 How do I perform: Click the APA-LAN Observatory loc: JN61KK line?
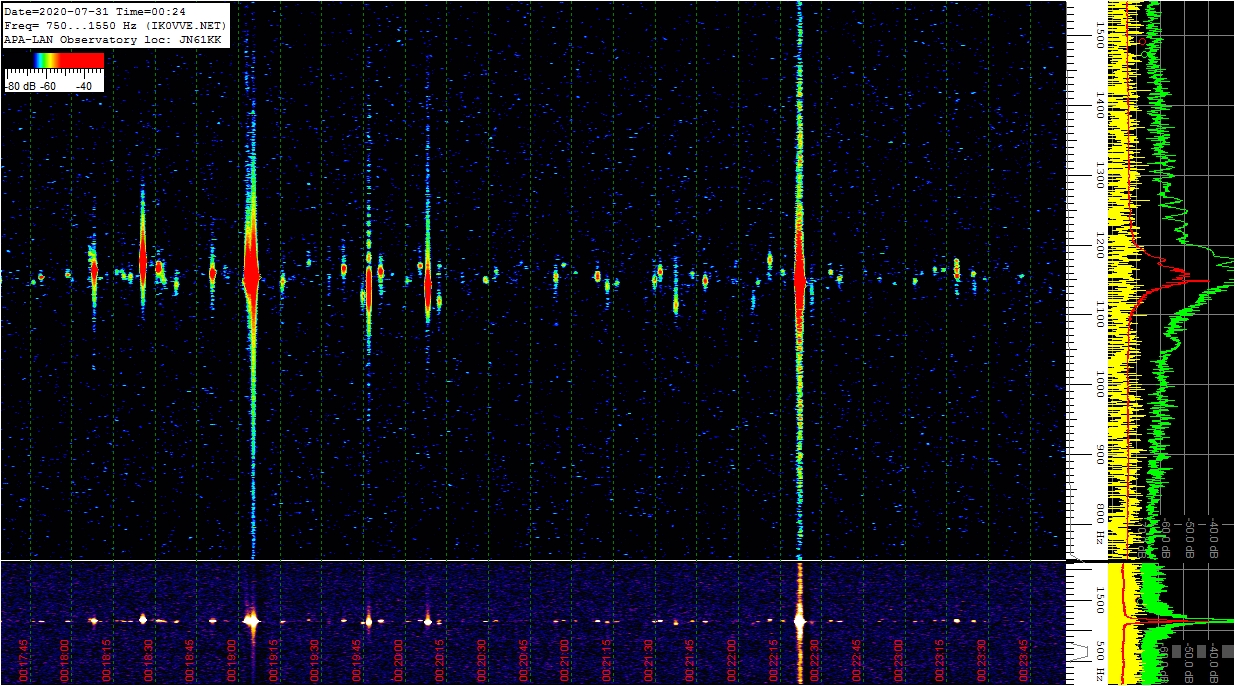tap(113, 39)
